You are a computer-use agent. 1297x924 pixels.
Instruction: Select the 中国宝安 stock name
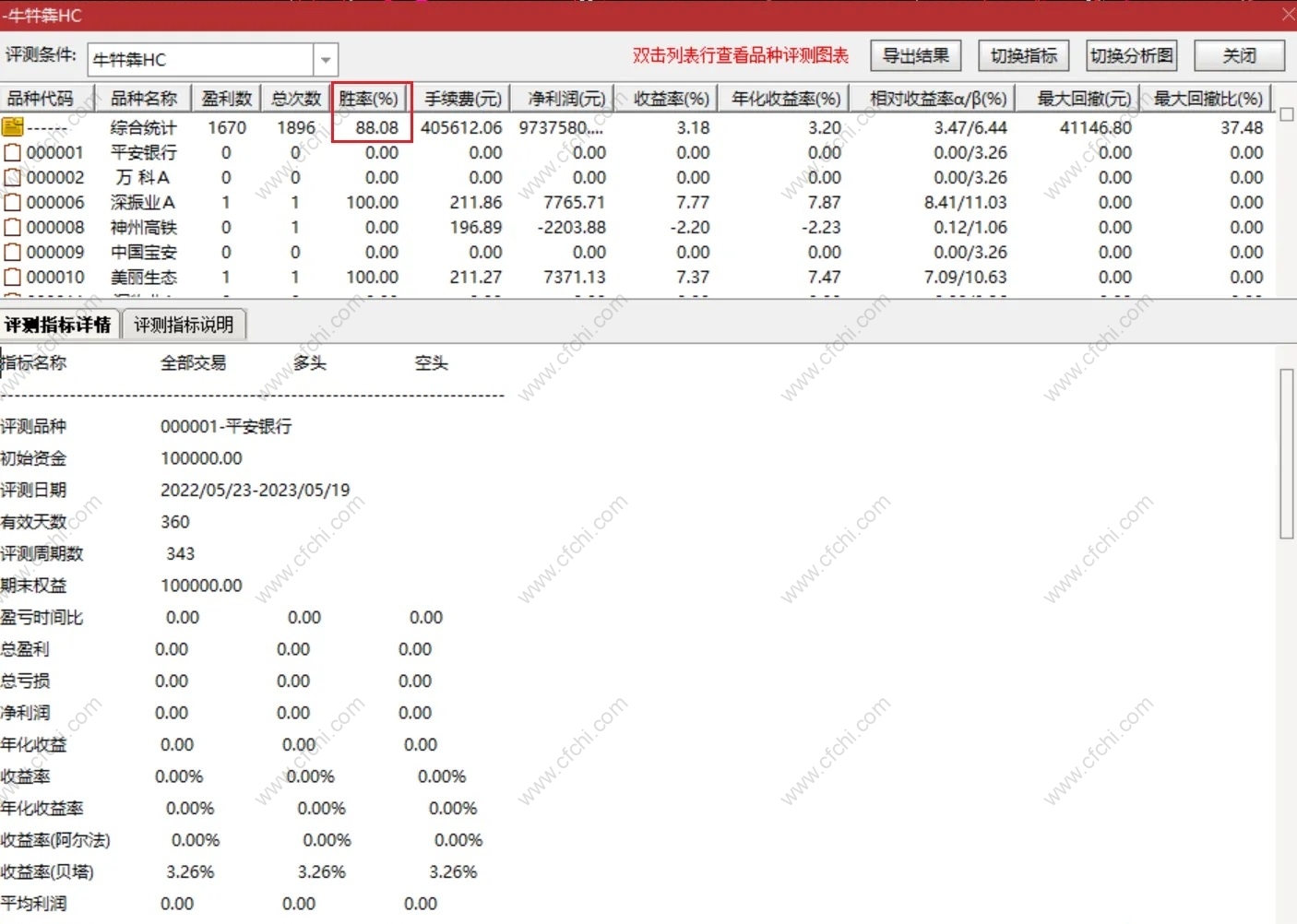[x=143, y=252]
